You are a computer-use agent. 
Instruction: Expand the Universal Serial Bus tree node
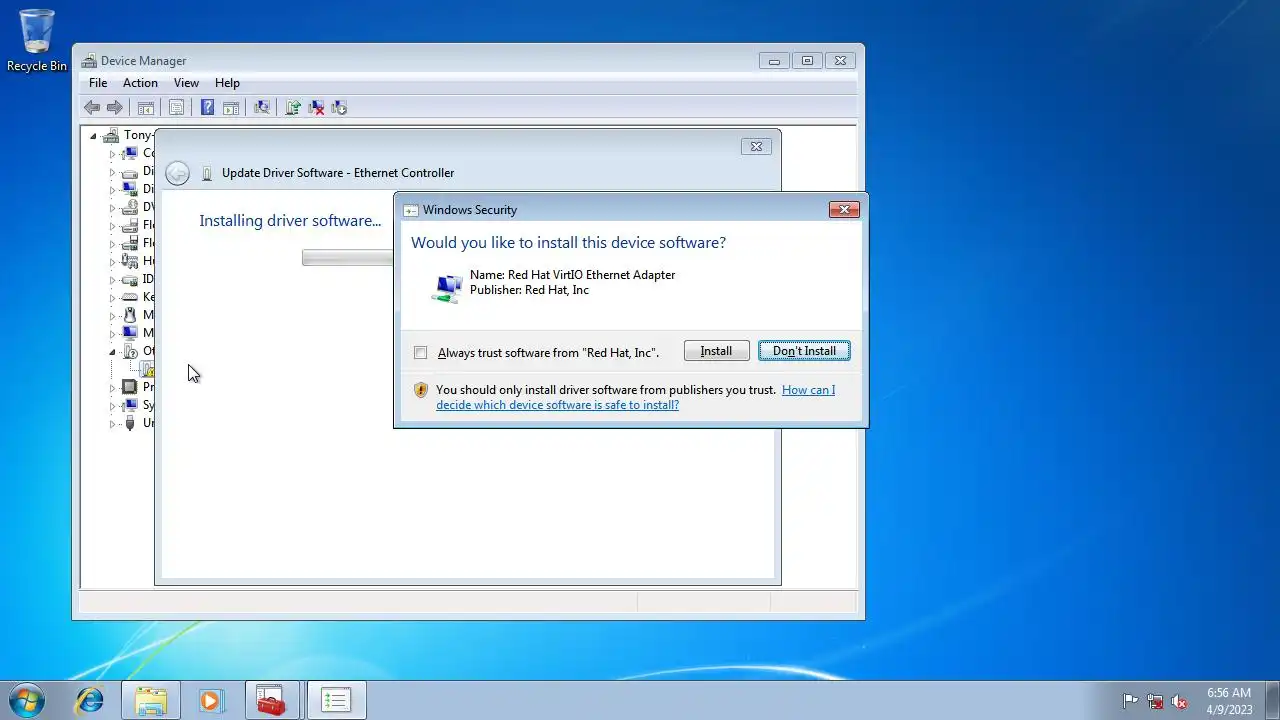pyautogui.click(x=112, y=424)
